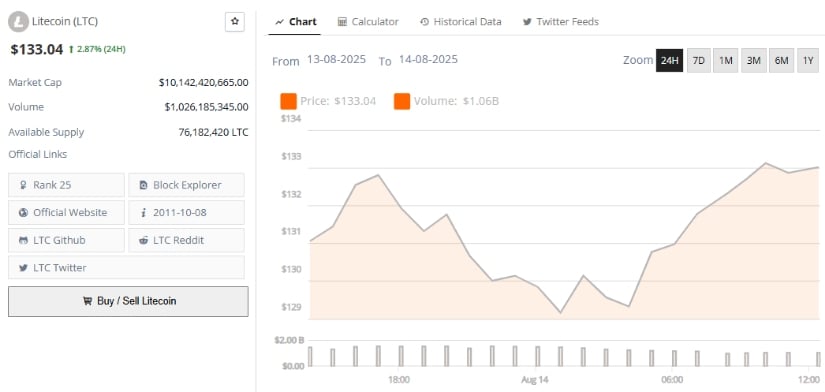
Task: Click the Official Links label
Action: coord(38,155)
